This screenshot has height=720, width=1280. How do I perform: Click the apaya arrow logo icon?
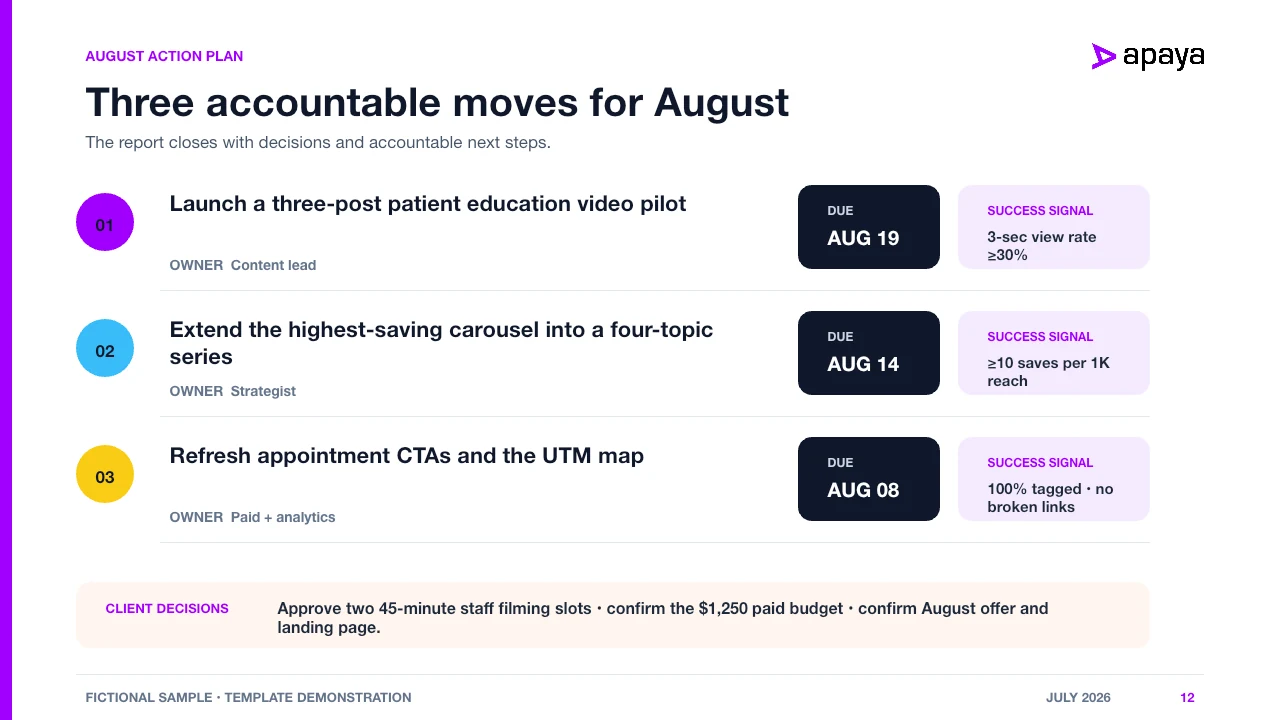[x=1103, y=57]
